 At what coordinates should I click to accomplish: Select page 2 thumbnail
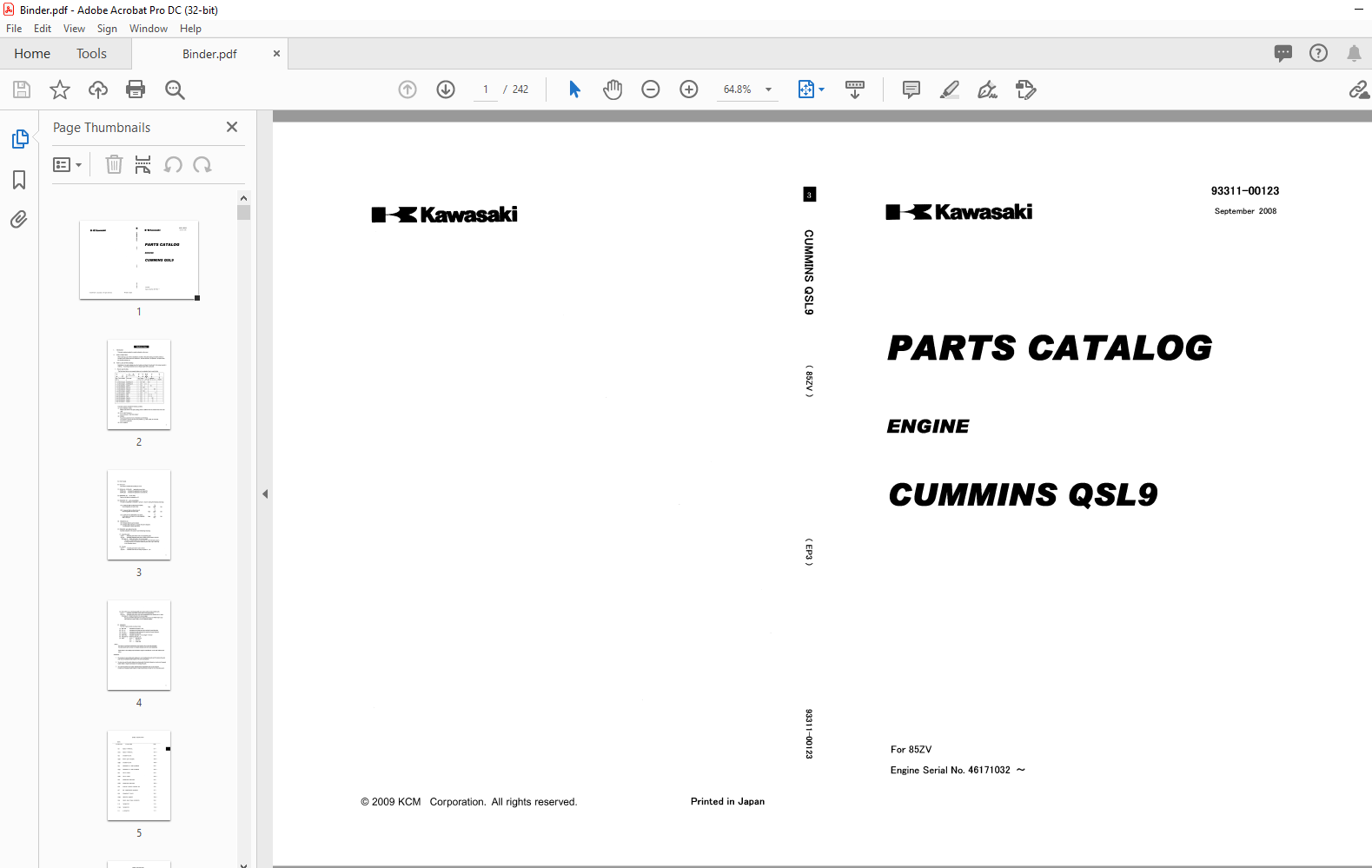point(139,384)
